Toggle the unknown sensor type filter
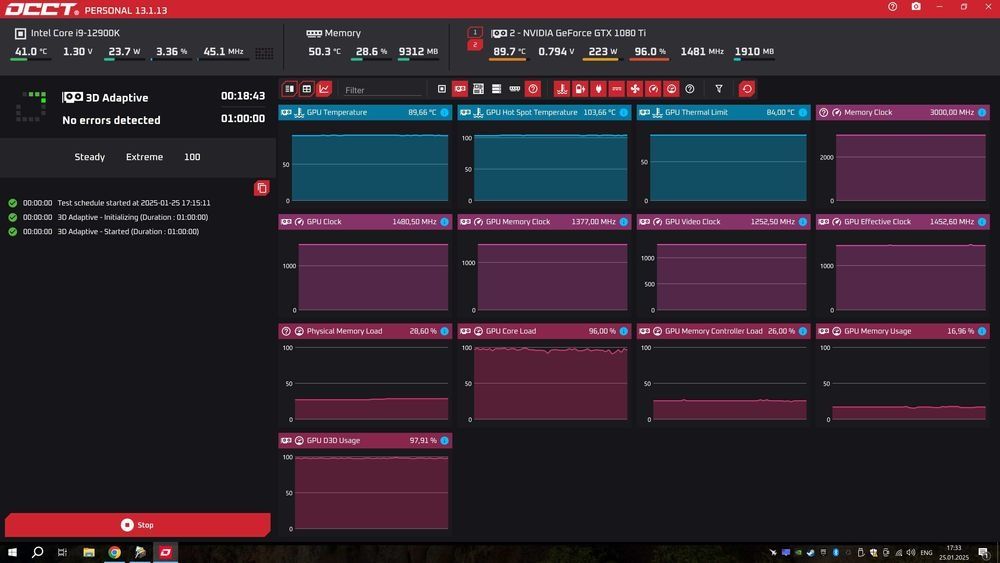1000x563 pixels. click(689, 89)
